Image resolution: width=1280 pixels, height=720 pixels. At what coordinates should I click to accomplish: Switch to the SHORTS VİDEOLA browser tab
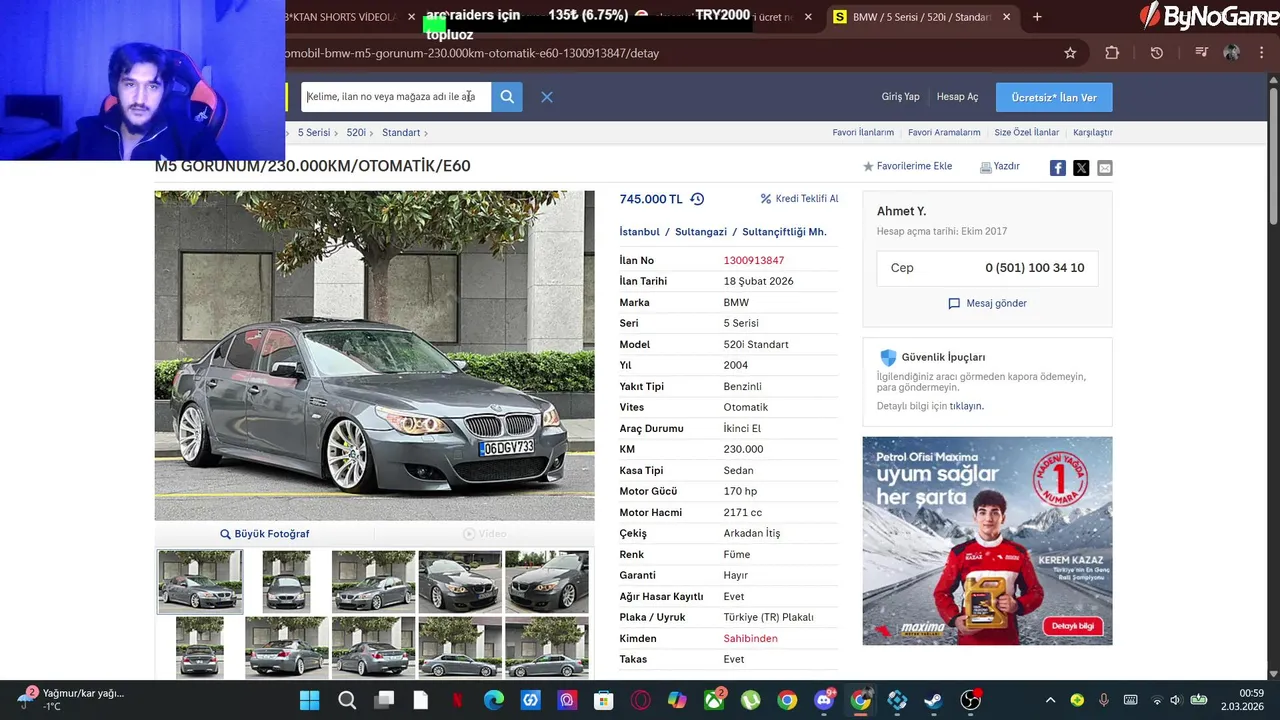[x=340, y=17]
